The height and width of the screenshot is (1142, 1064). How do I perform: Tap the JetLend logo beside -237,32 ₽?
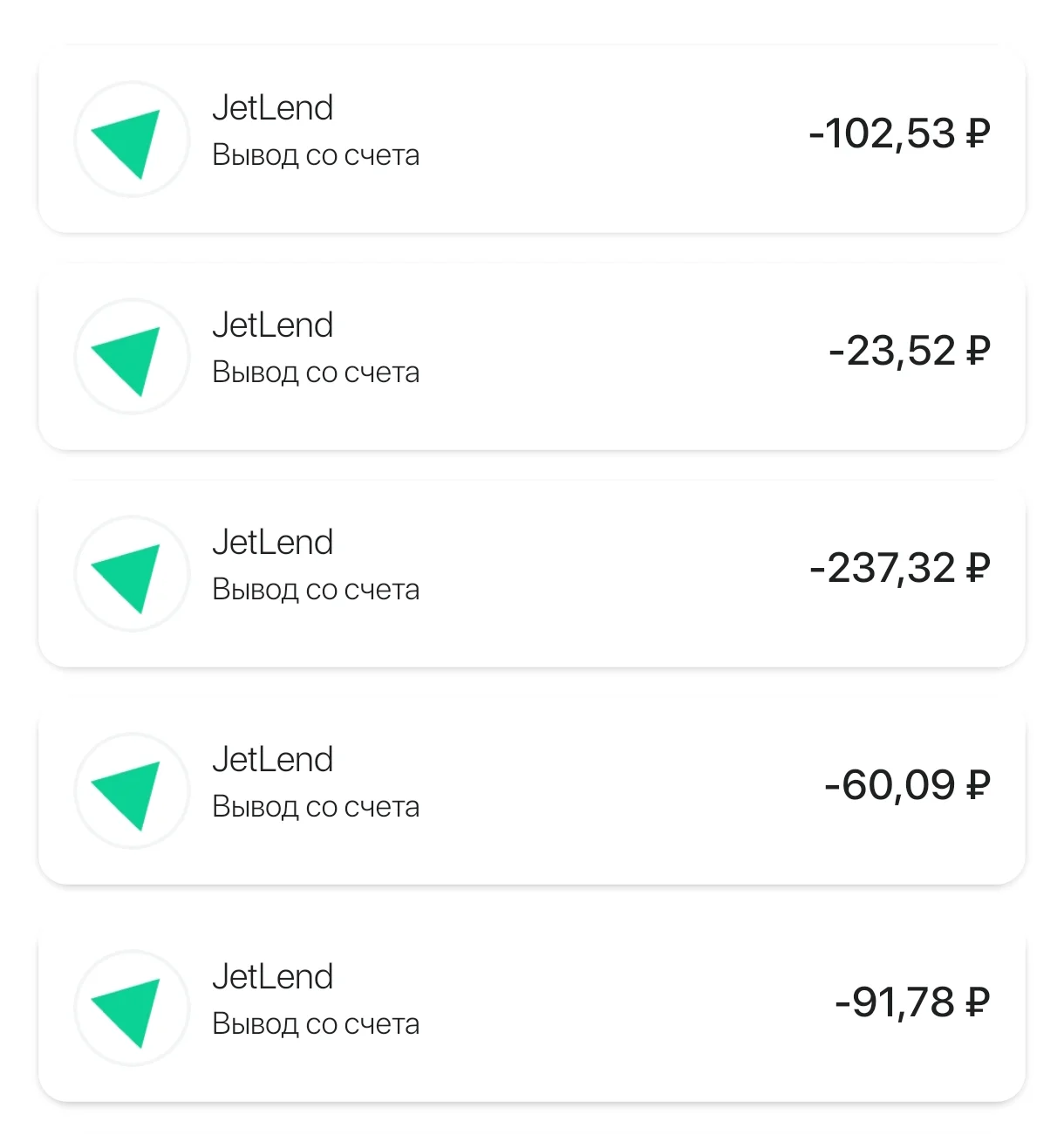tap(132, 574)
